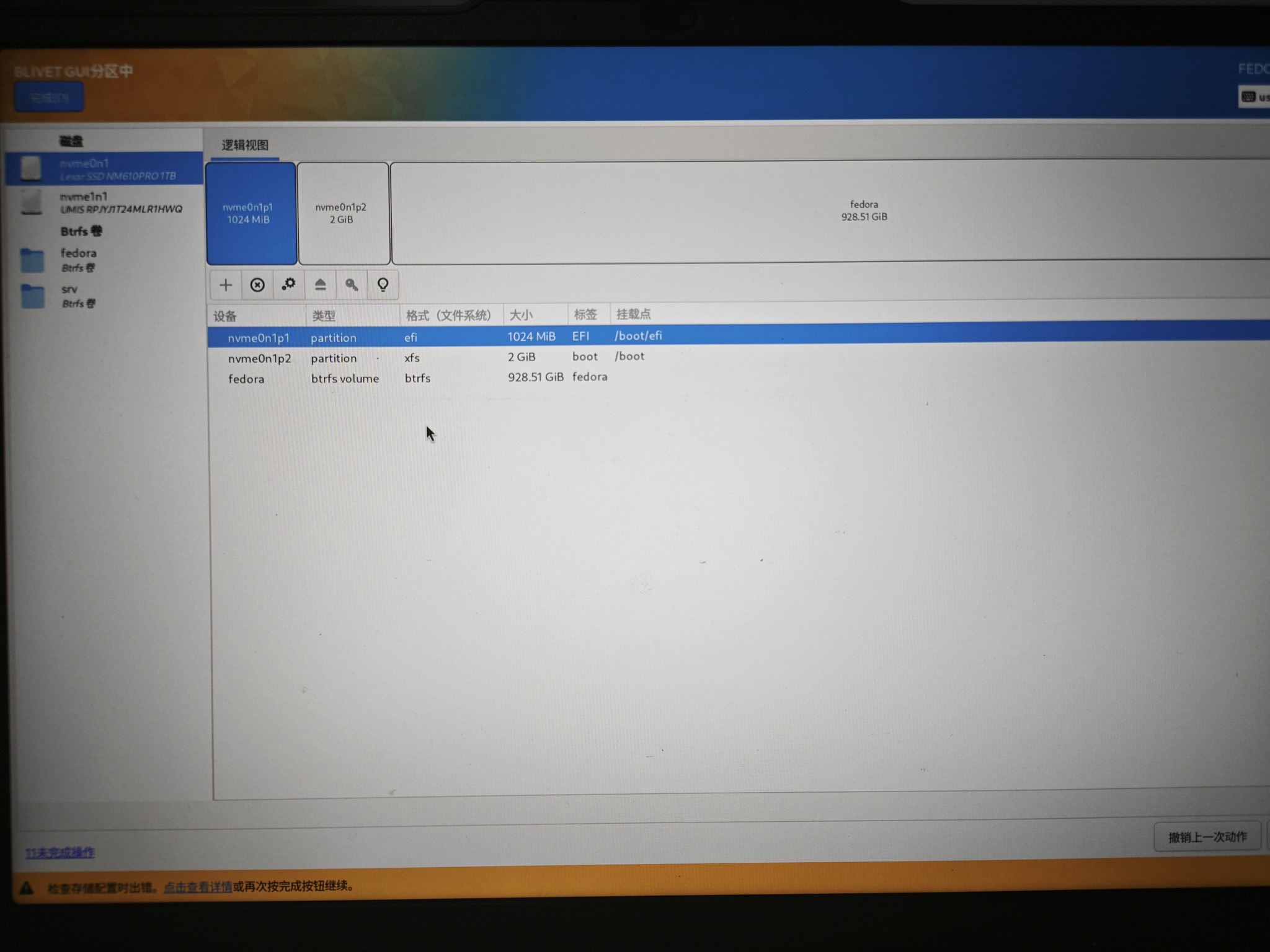Click the blue done button at top left
The width and height of the screenshot is (1270, 952).
[50, 98]
